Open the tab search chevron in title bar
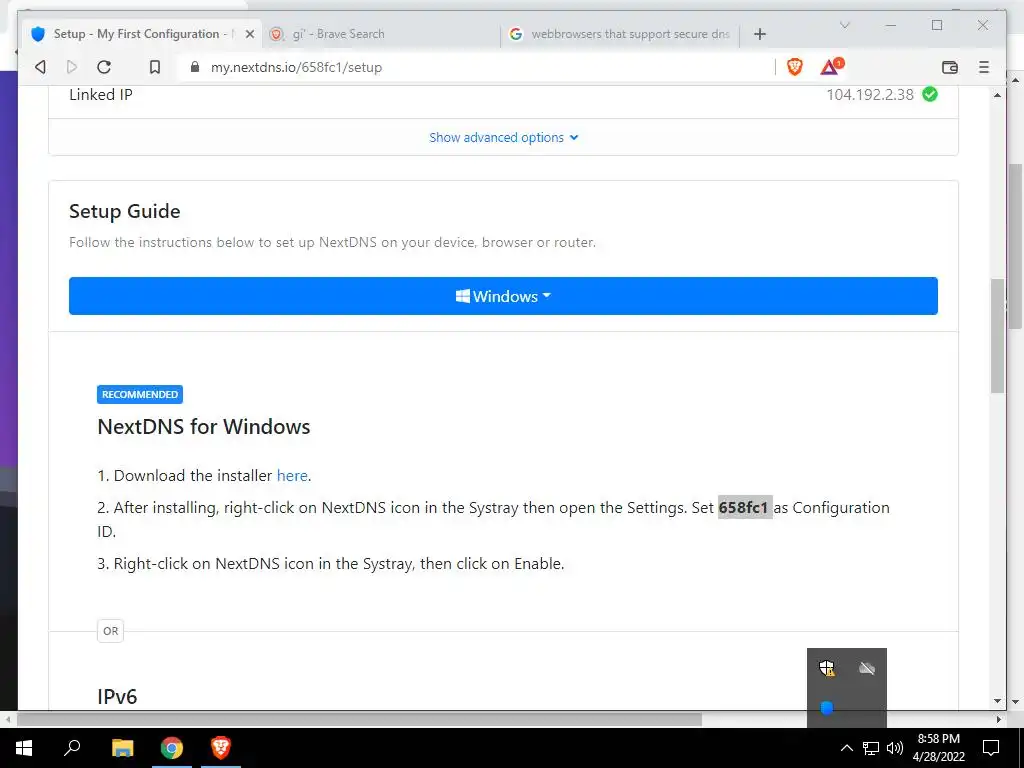 tap(844, 25)
